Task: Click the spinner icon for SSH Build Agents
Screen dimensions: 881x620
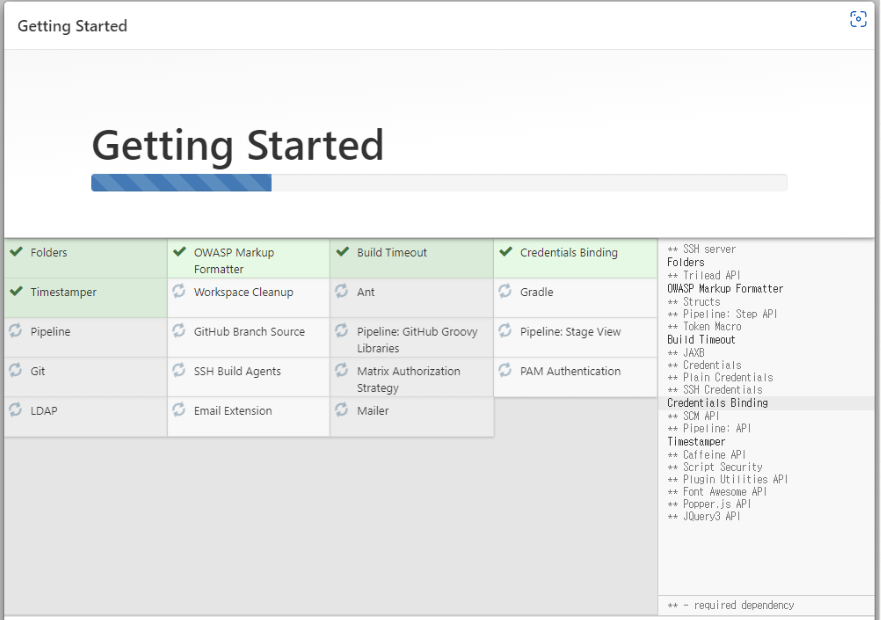Action: [x=179, y=370]
